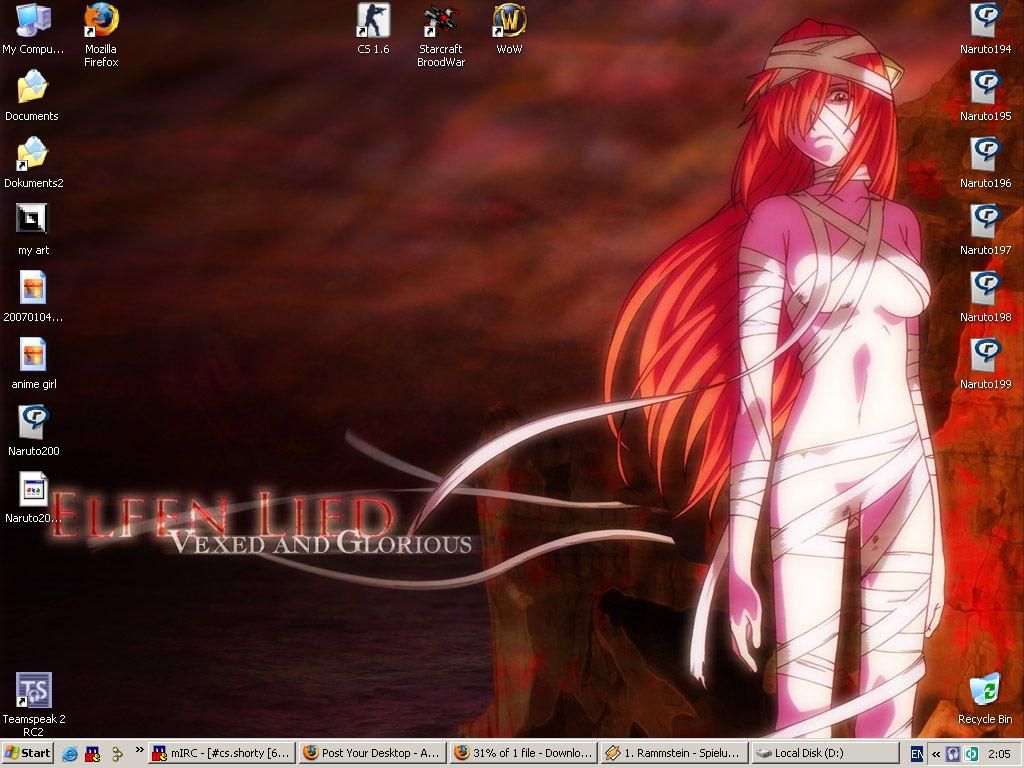Launch Mozilla Firefox from desktop
Screen dimensions: 1024x768
[101, 35]
